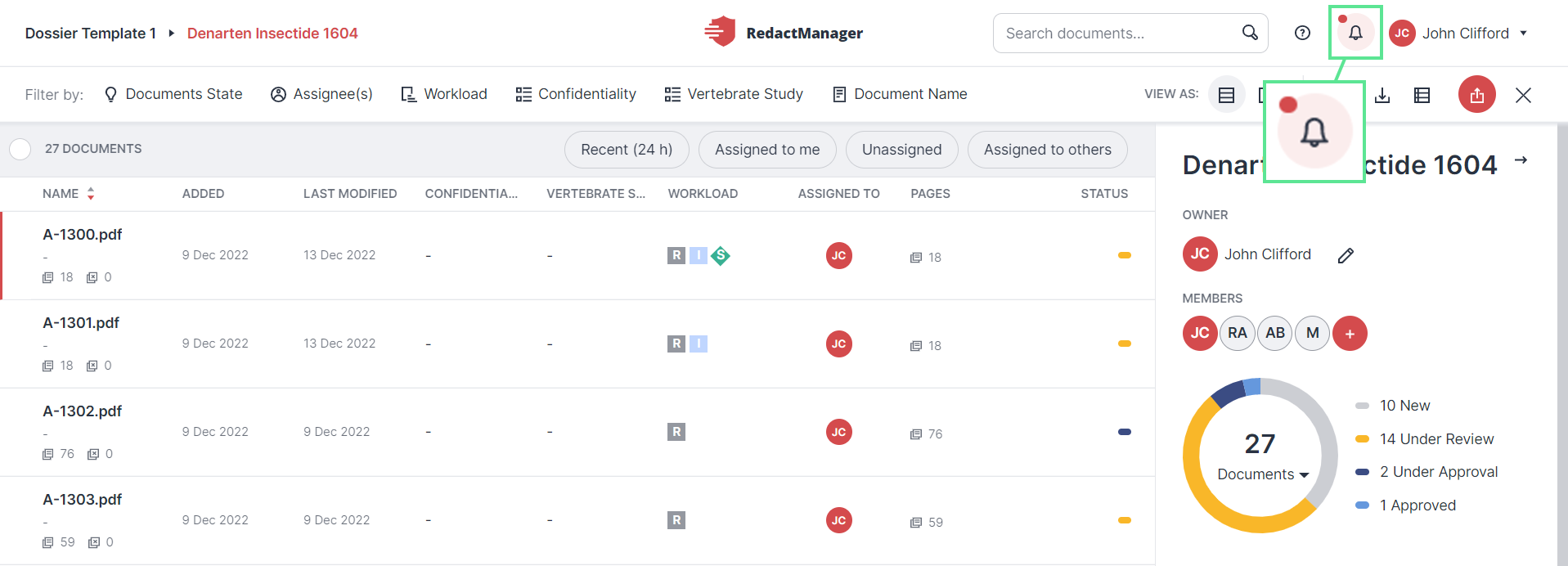The width and height of the screenshot is (1568, 566).
Task: Click the LAST MODIFIED column header
Action: pos(350,194)
